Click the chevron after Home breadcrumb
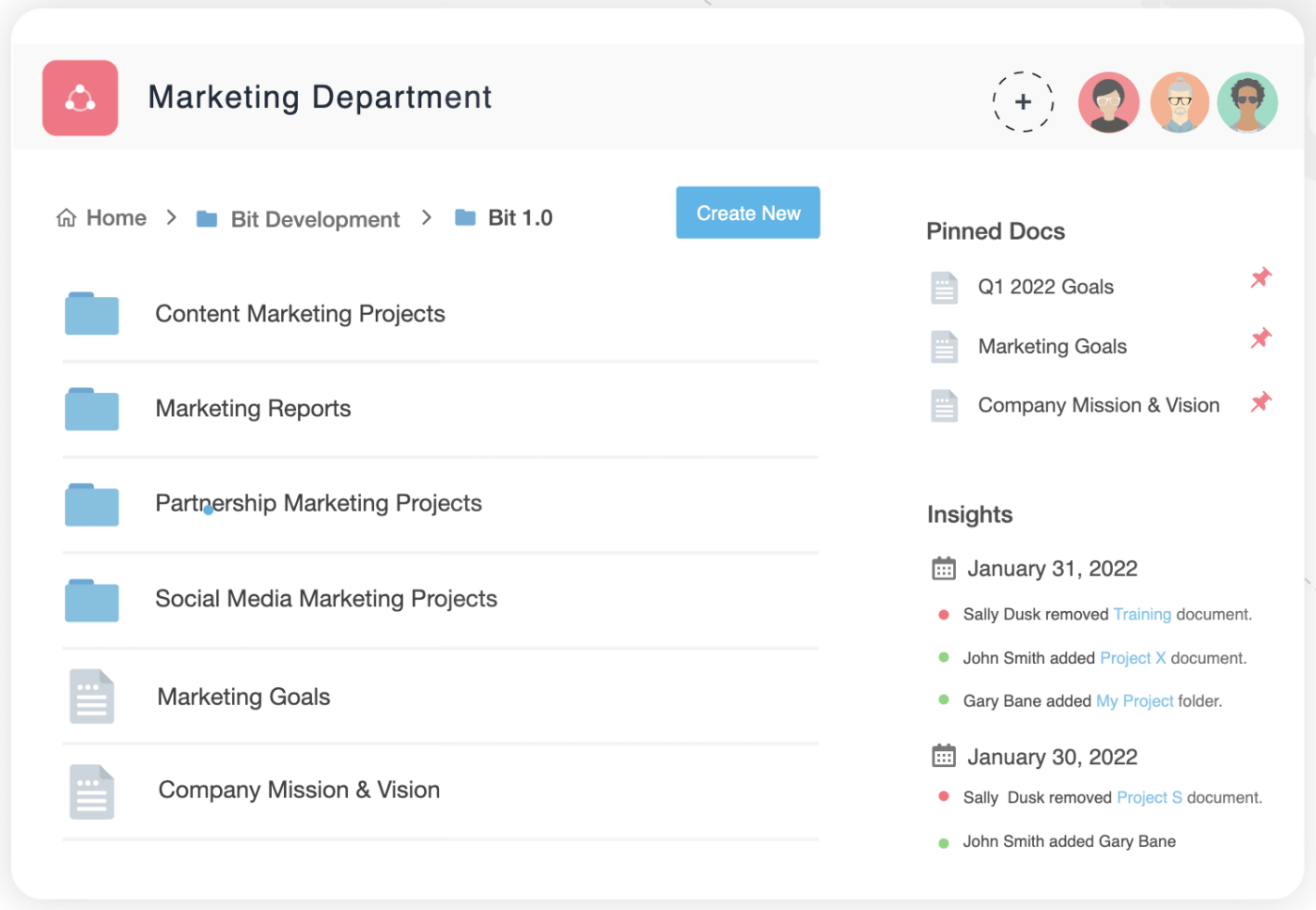Viewport: 1316px width, 910px height. point(171,218)
